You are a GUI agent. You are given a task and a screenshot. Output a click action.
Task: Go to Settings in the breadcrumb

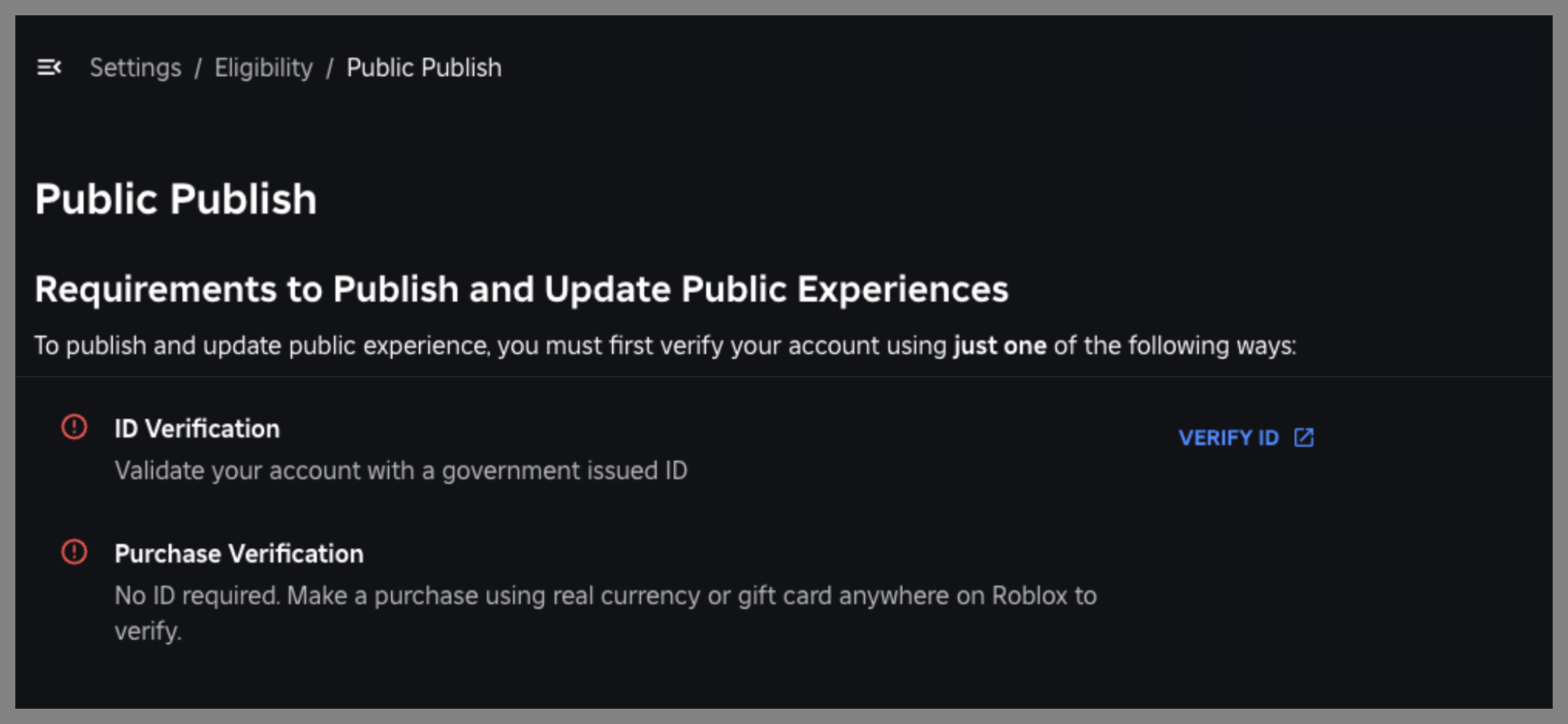(x=135, y=68)
